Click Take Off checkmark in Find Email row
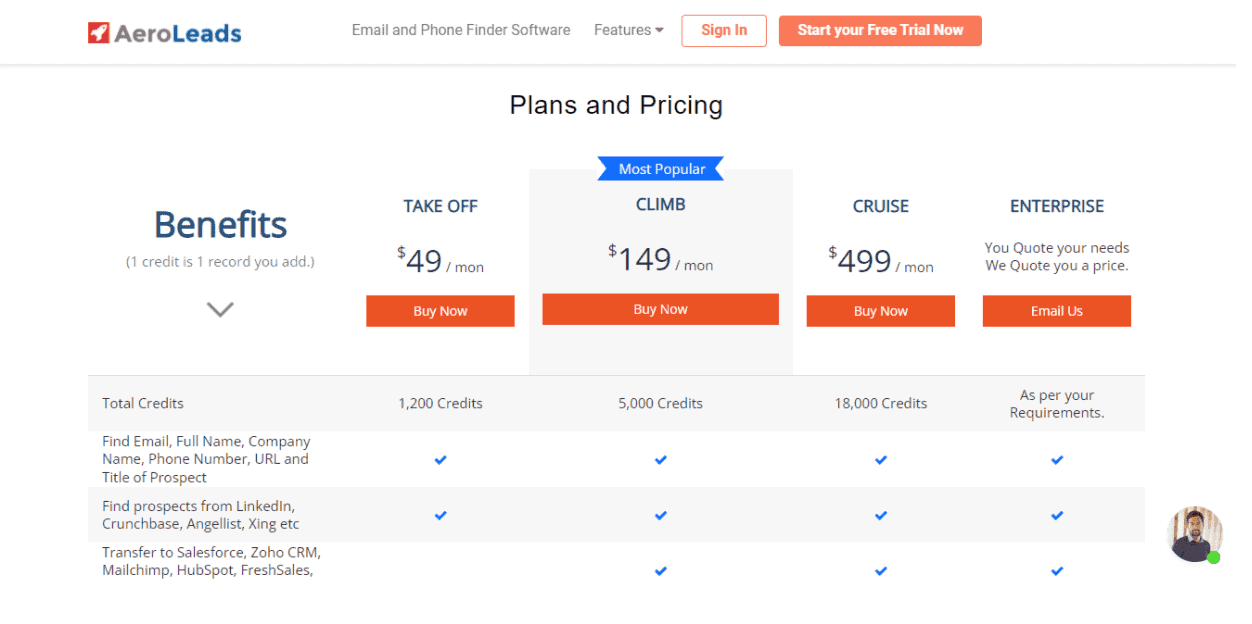 440,460
